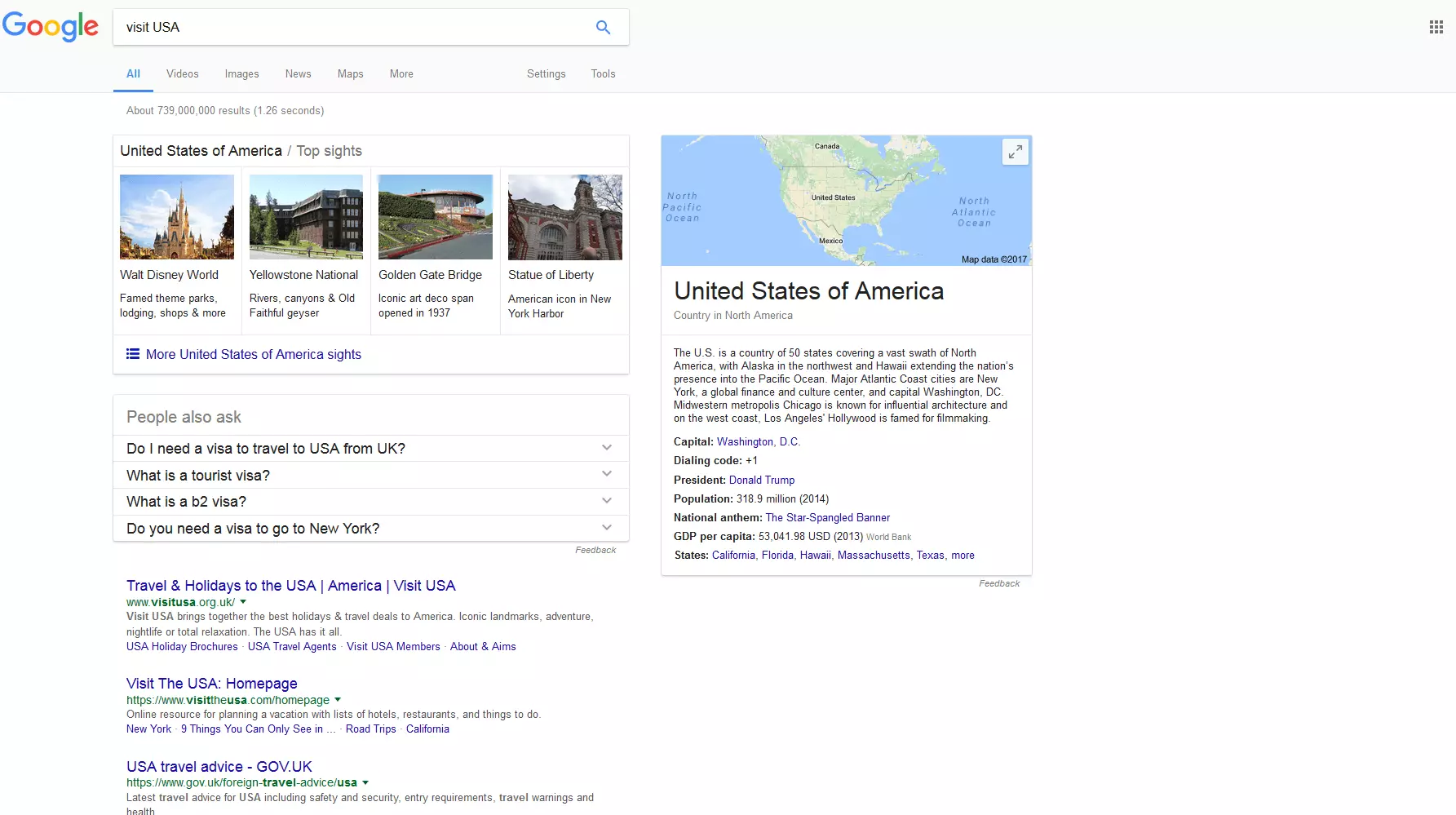The height and width of the screenshot is (815, 1456).
Task: Click the 'Dialing code: +1' line
Action: pyautogui.click(x=715, y=460)
